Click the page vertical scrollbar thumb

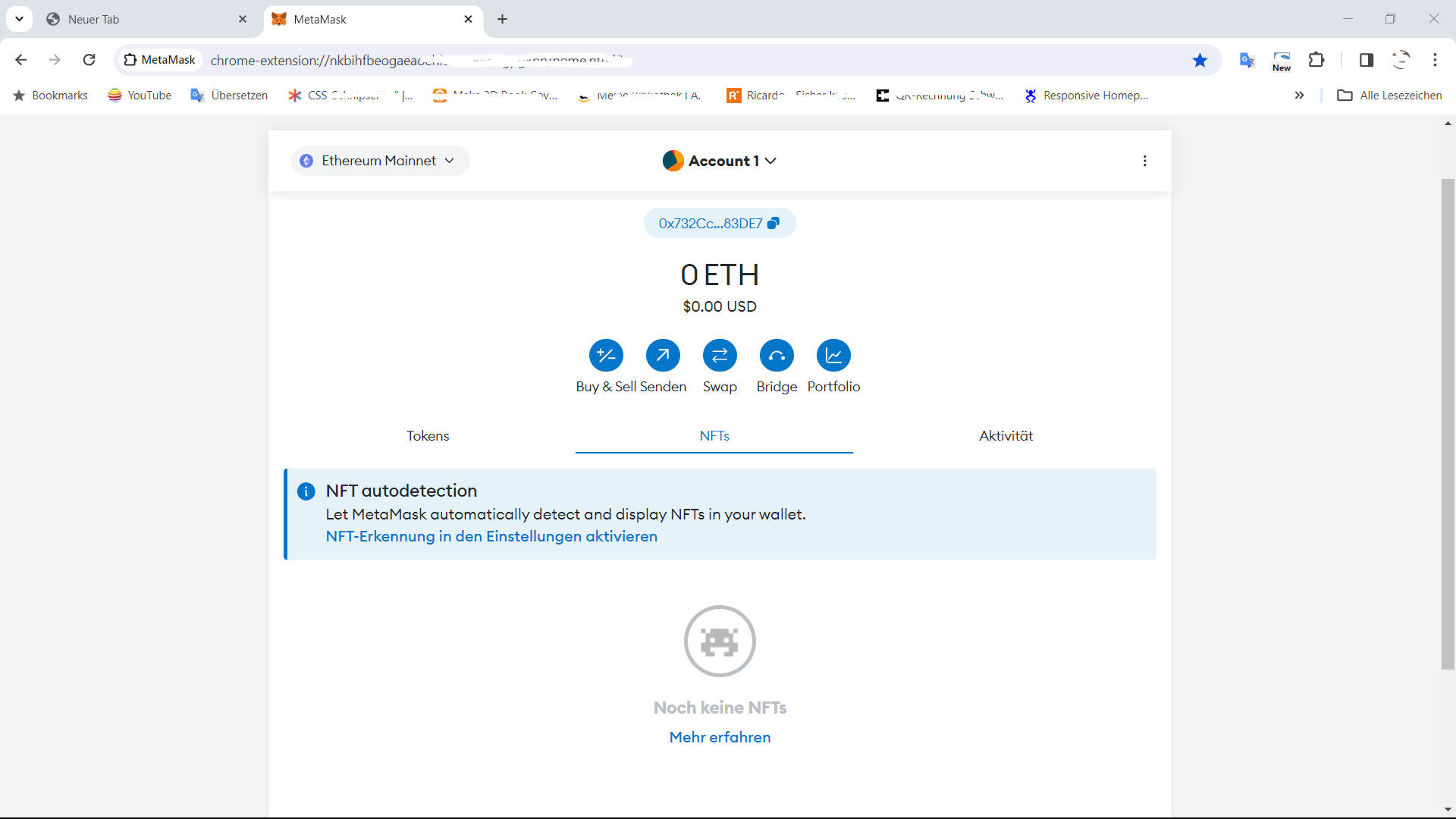[1448, 425]
